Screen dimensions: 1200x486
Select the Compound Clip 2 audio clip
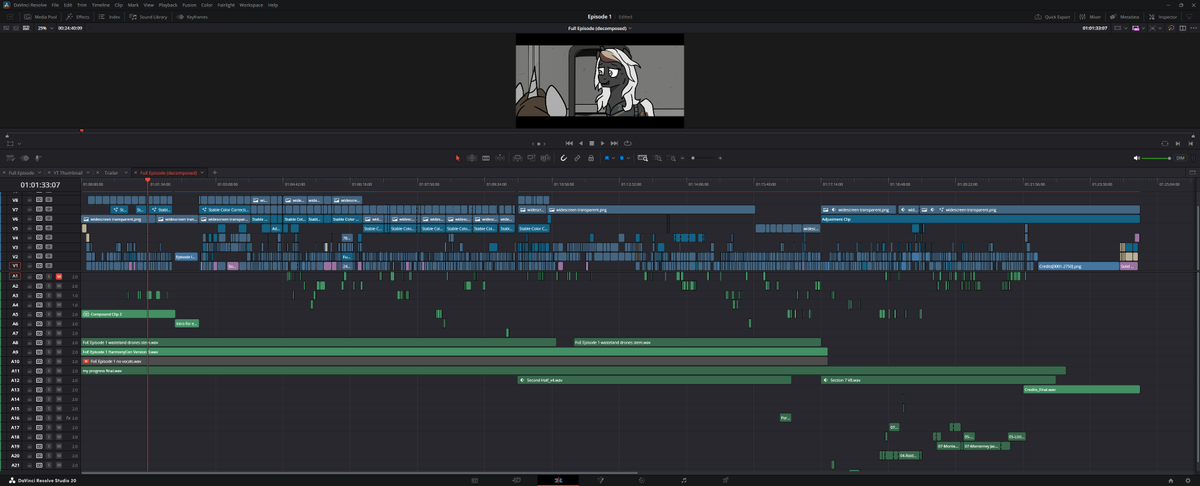pos(128,314)
